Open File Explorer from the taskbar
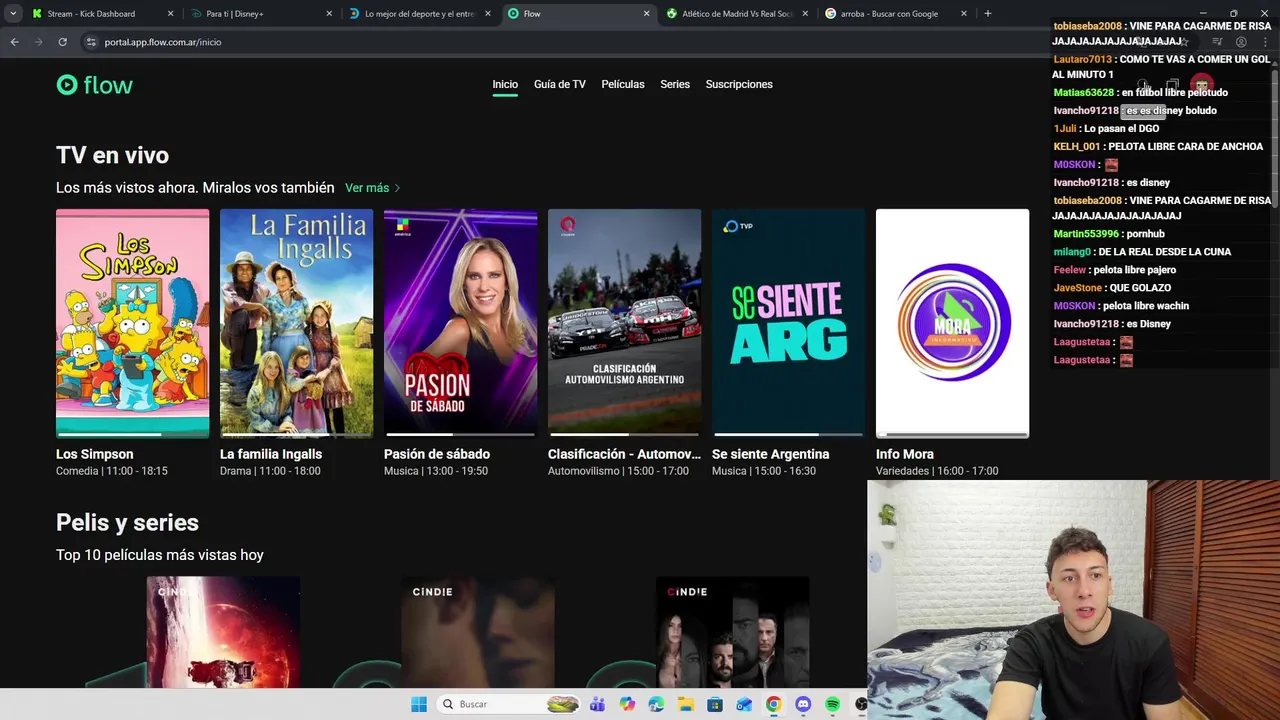Viewport: 1280px width, 720px height. 686,704
